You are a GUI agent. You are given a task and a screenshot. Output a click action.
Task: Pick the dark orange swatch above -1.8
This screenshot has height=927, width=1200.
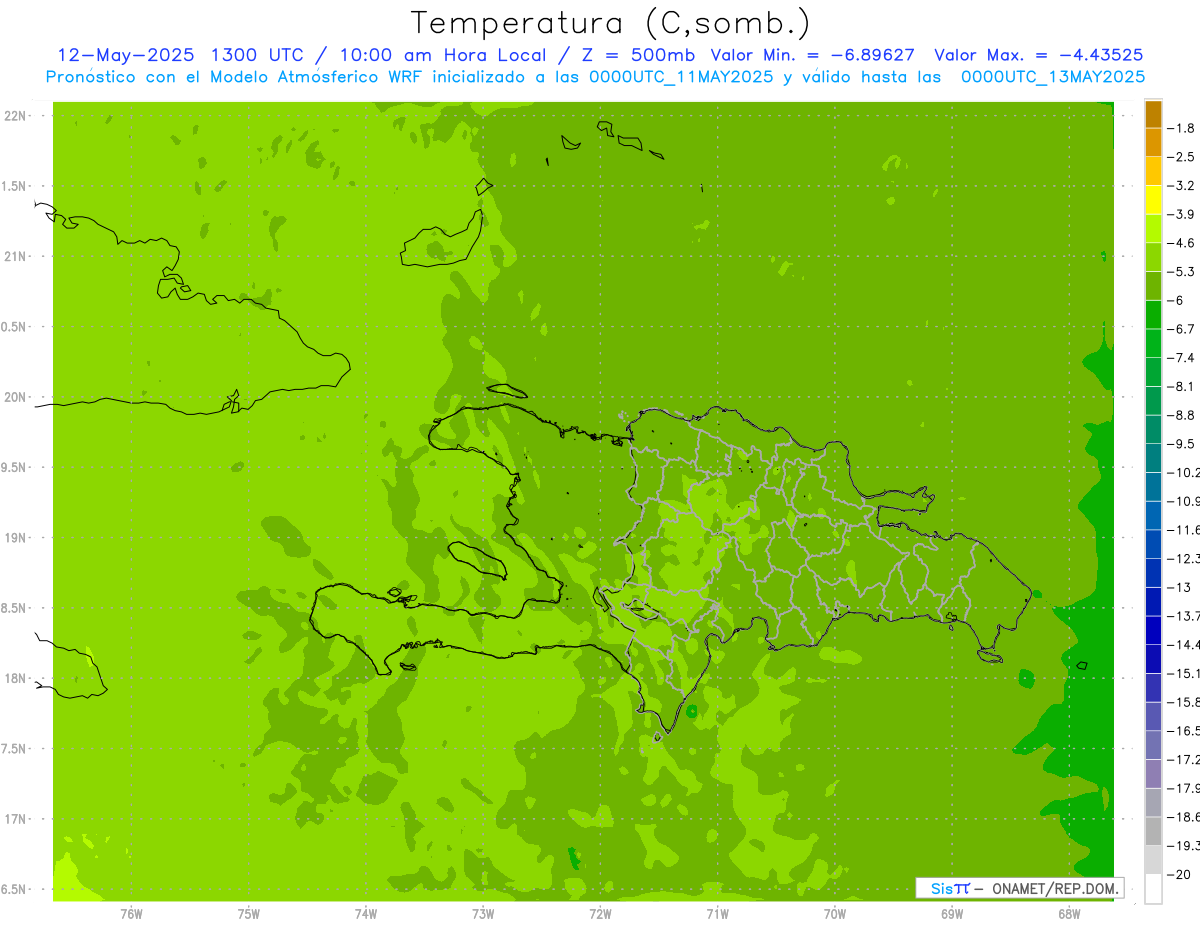(x=1153, y=114)
